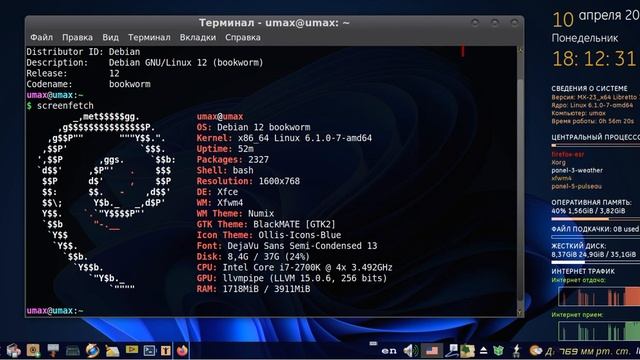Click the power plug tray icon
Viewport: 640px width, 360px height.
(x=516, y=350)
